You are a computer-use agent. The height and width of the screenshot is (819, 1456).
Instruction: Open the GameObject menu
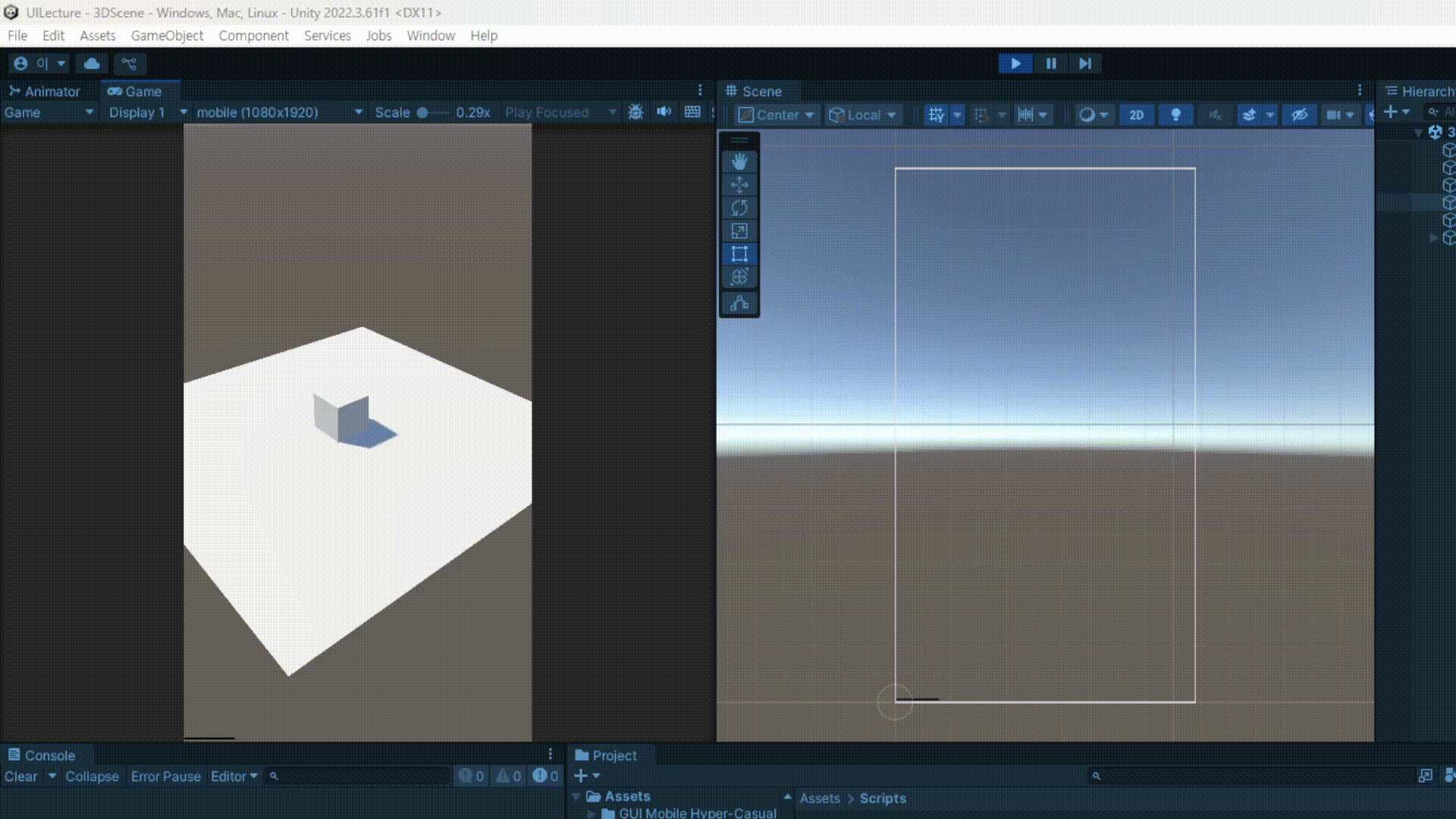click(x=167, y=36)
